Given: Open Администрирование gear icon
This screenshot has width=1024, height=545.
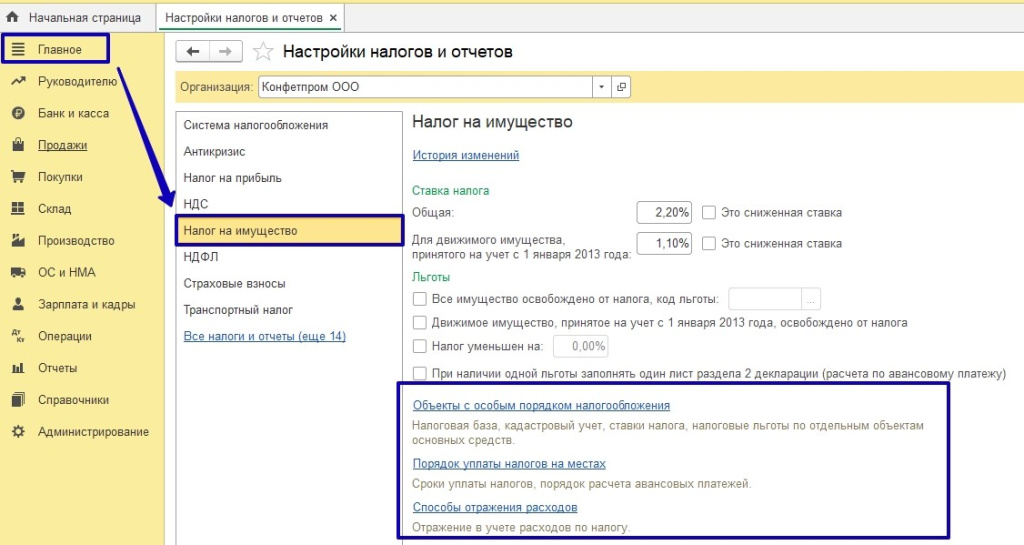Looking at the screenshot, I should pyautogui.click(x=18, y=432).
